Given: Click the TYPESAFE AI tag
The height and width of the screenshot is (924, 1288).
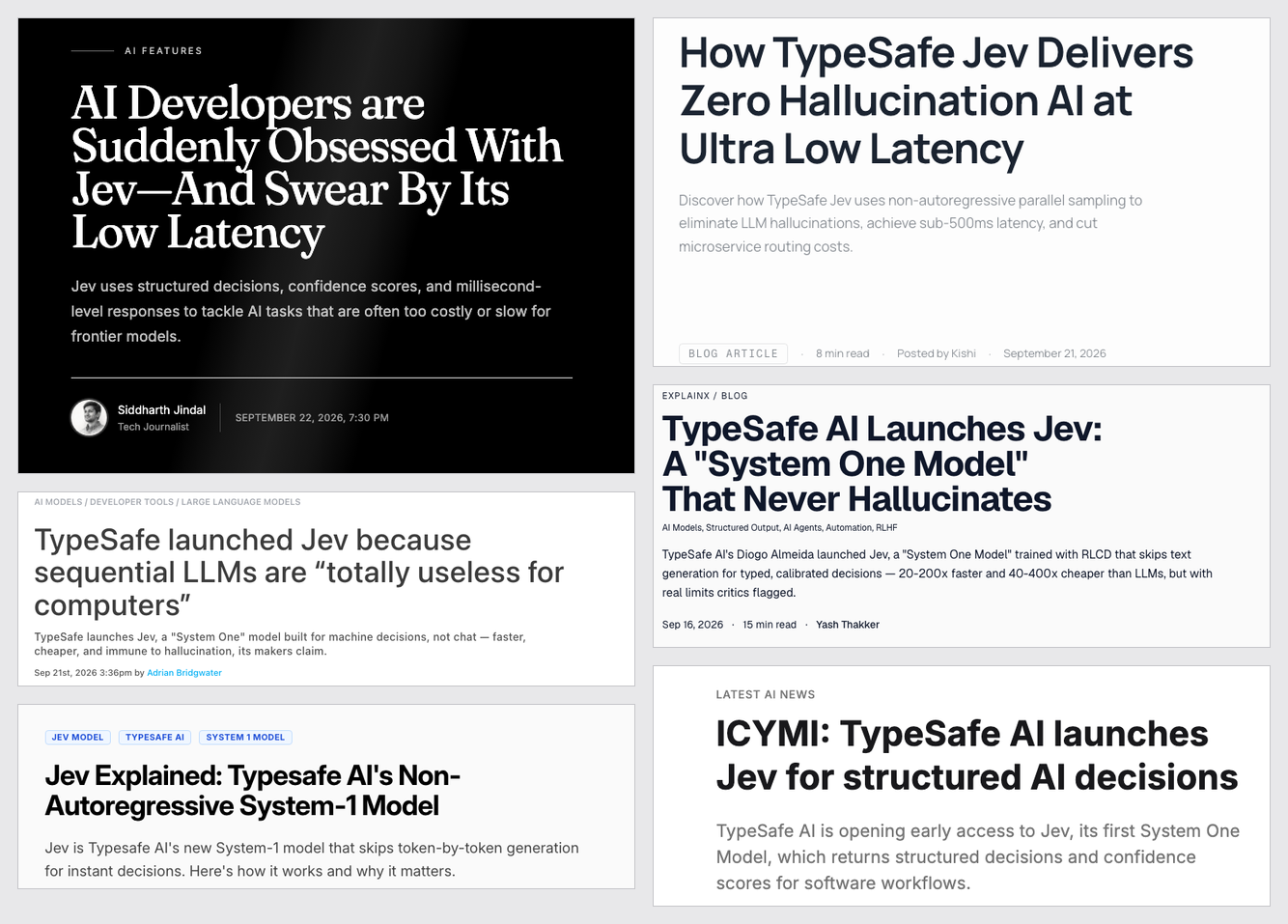Looking at the screenshot, I should coord(154,738).
